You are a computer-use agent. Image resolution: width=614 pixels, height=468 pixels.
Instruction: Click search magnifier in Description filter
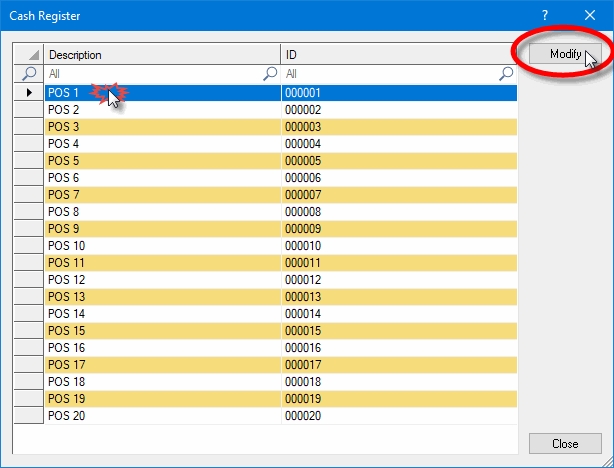pyautogui.click(x=270, y=74)
